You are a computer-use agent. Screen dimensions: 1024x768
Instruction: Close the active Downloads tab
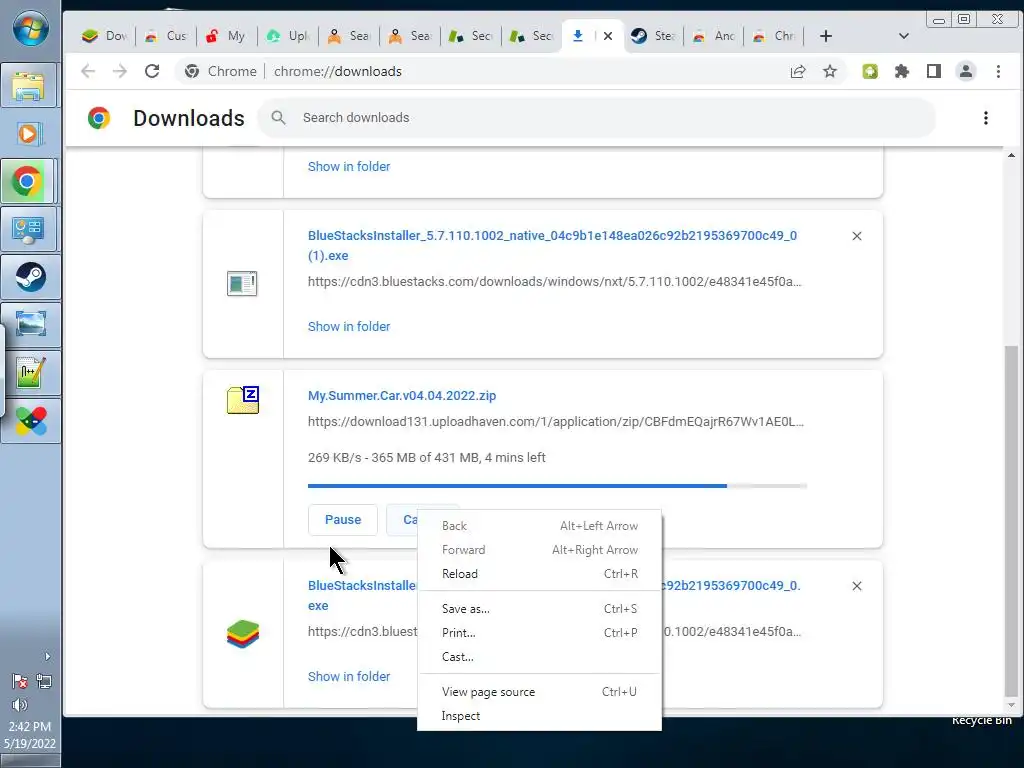tap(608, 36)
